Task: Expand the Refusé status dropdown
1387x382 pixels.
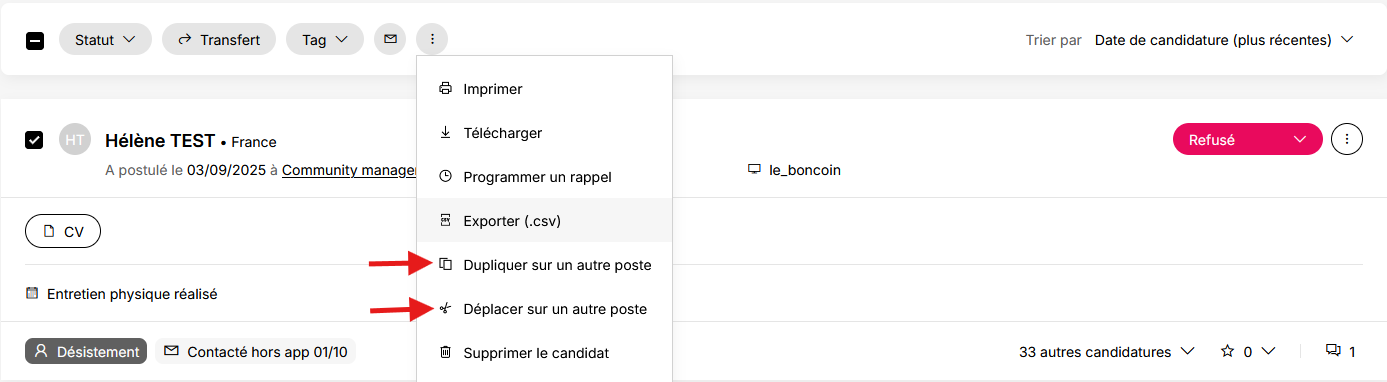Action: coord(1248,140)
